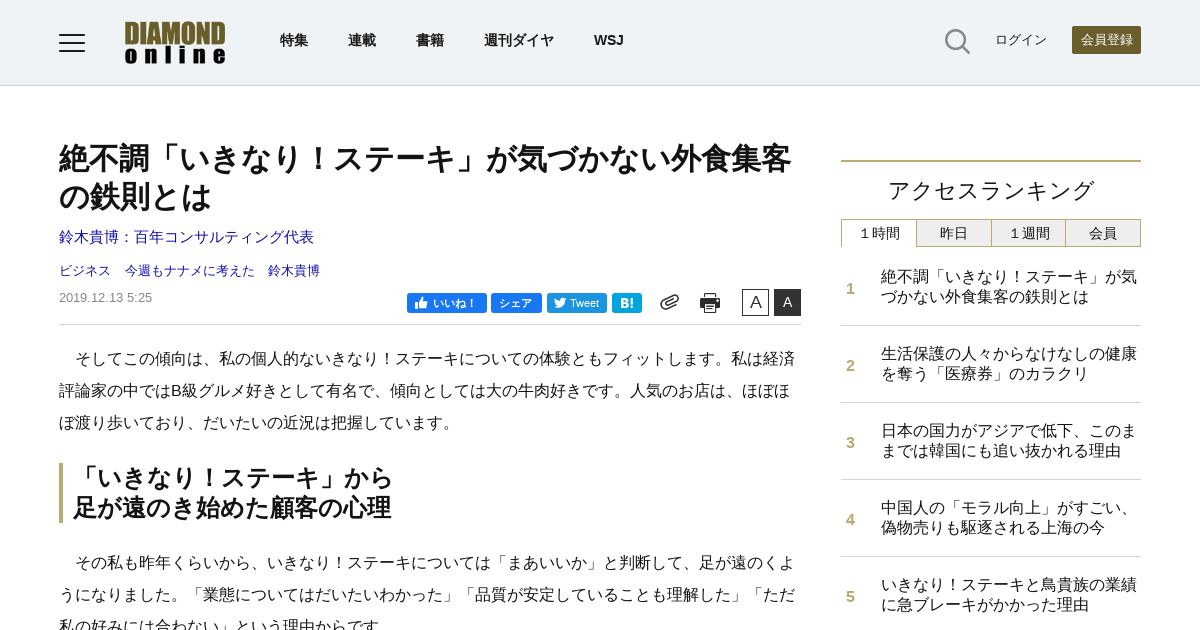Open ranking 5 article いきなり！ステーキと鳥貴族

pos(1009,595)
